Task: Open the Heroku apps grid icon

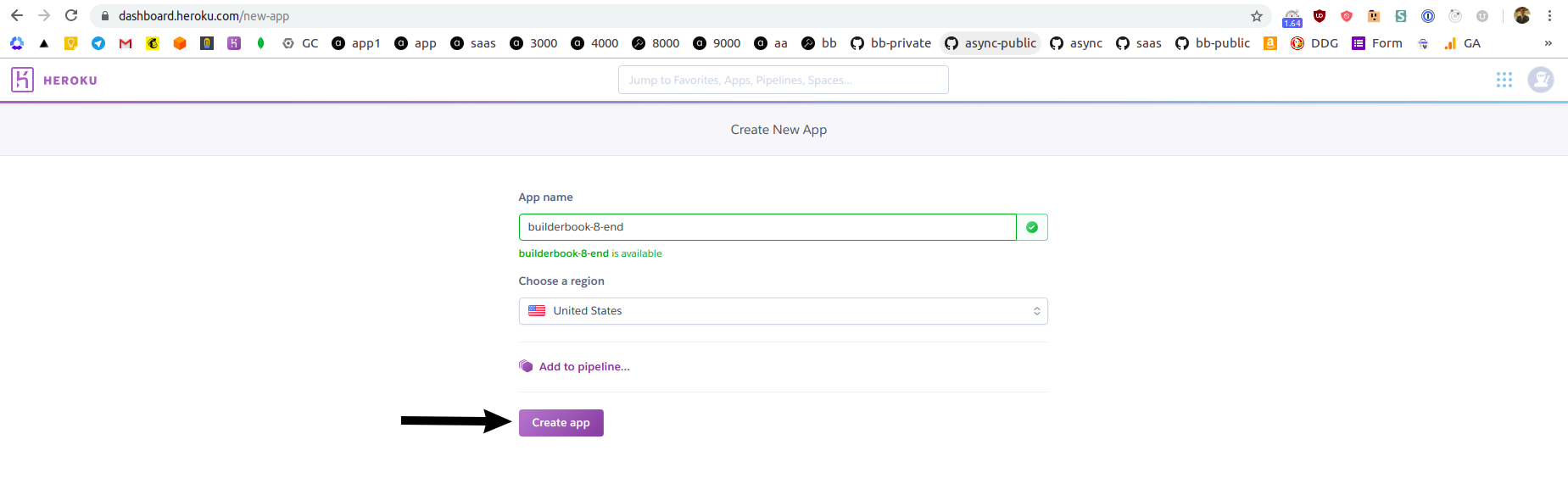Action: 1504,80
